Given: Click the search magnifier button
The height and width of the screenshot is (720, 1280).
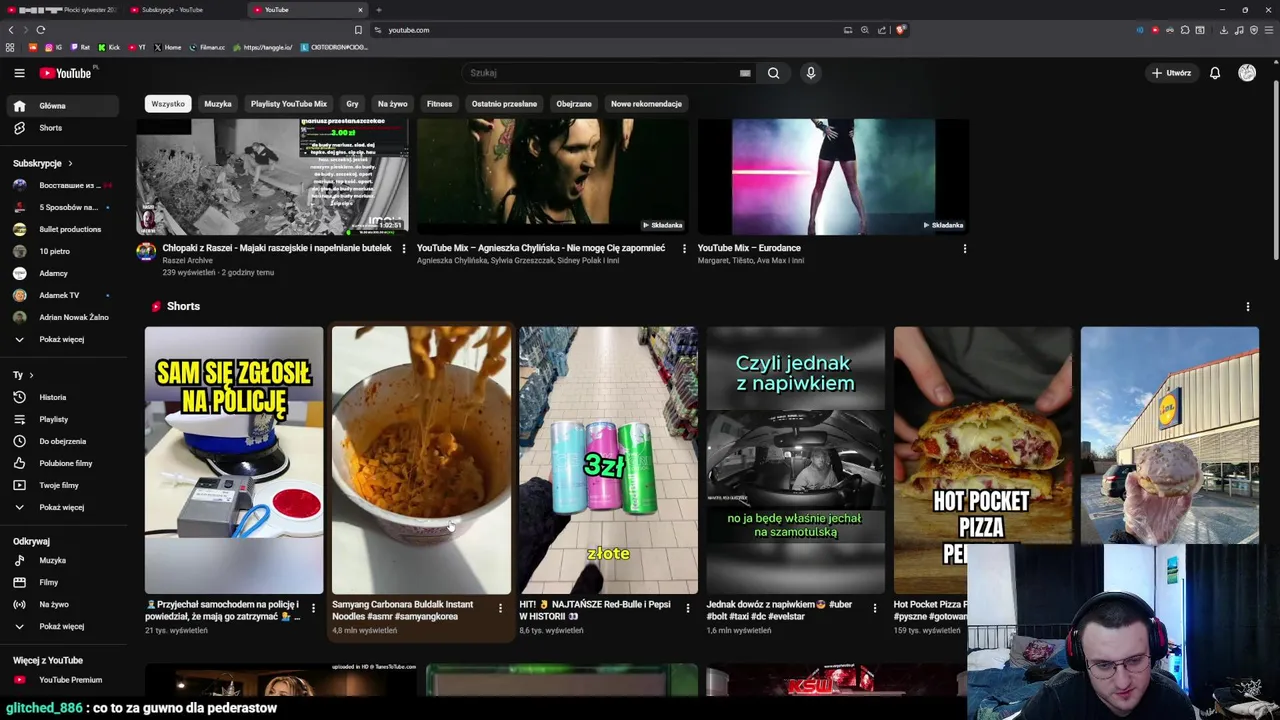Looking at the screenshot, I should click(x=773, y=73).
